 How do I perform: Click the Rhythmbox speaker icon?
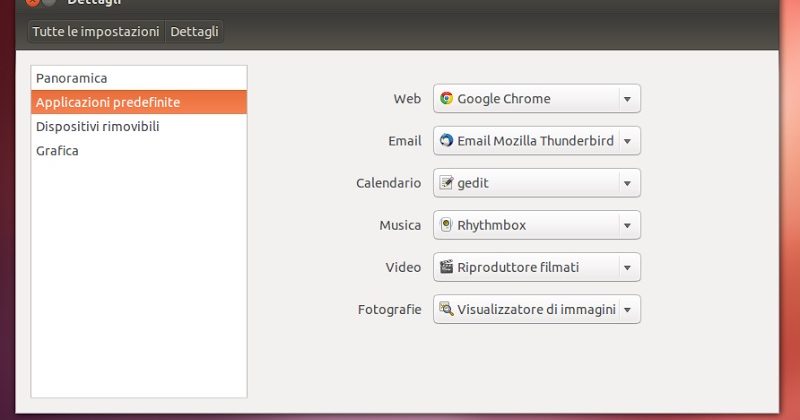pos(446,225)
